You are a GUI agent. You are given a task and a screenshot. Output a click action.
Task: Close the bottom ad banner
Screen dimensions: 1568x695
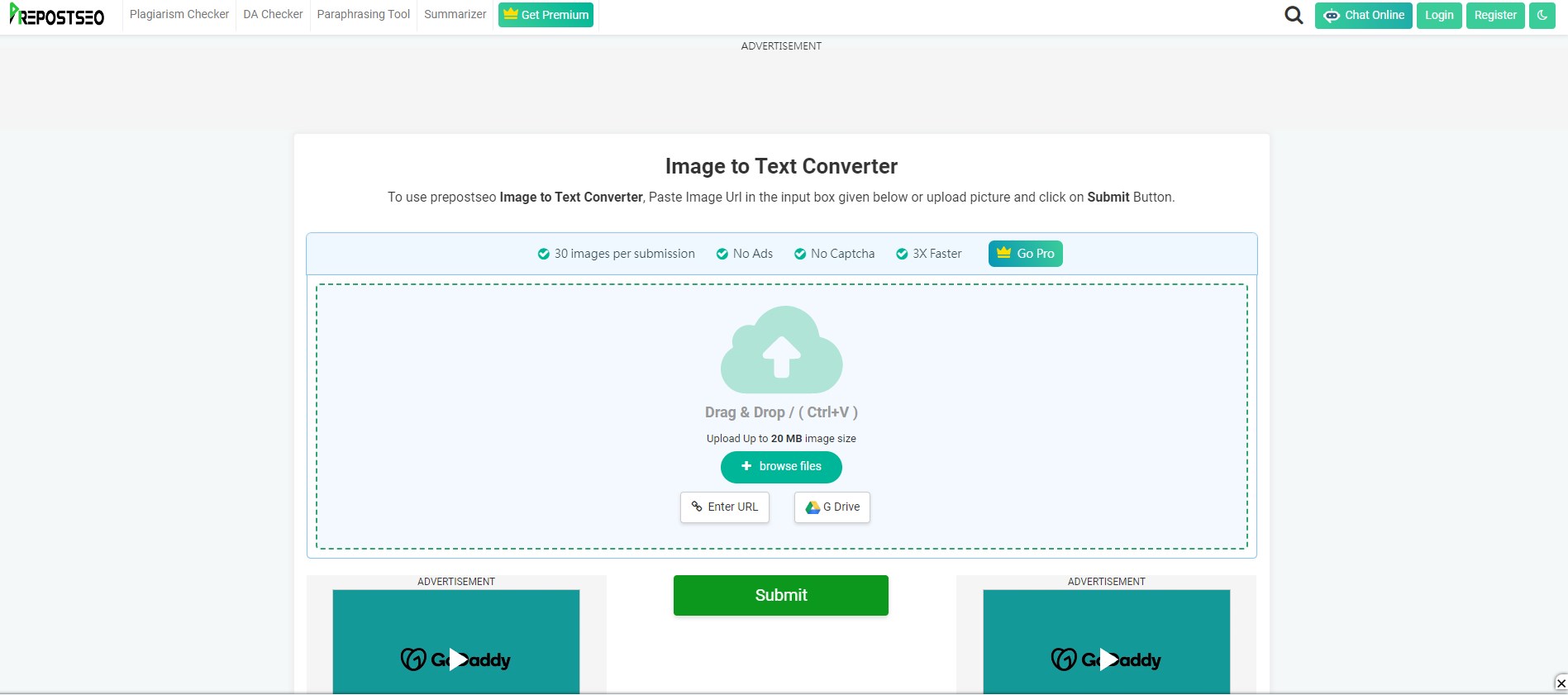click(x=1561, y=683)
